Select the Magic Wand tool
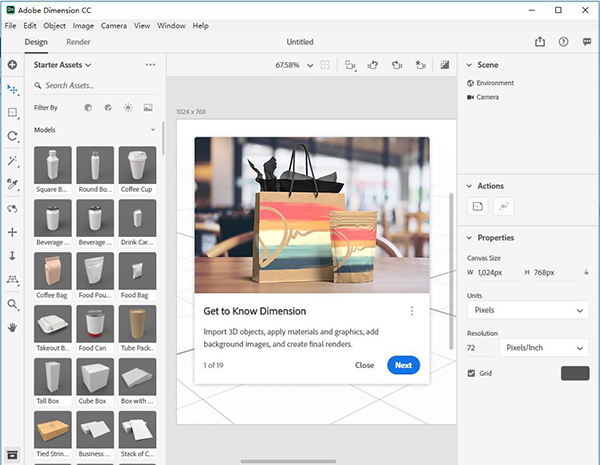The image size is (600, 465). coord(12,160)
